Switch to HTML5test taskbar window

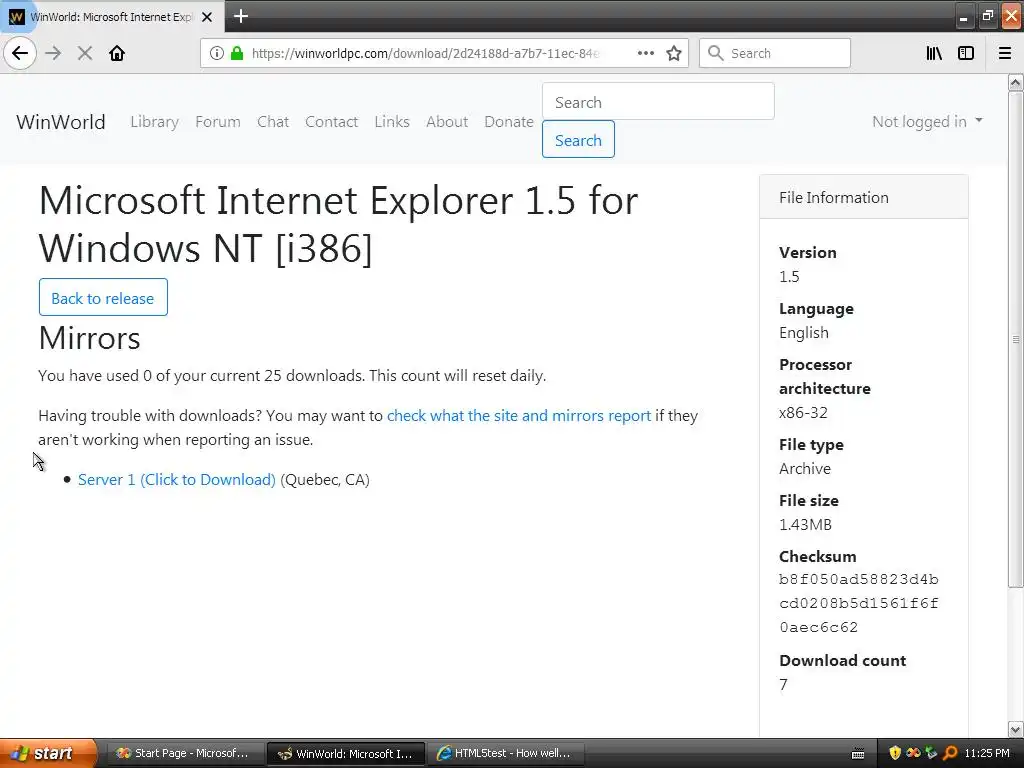point(505,753)
